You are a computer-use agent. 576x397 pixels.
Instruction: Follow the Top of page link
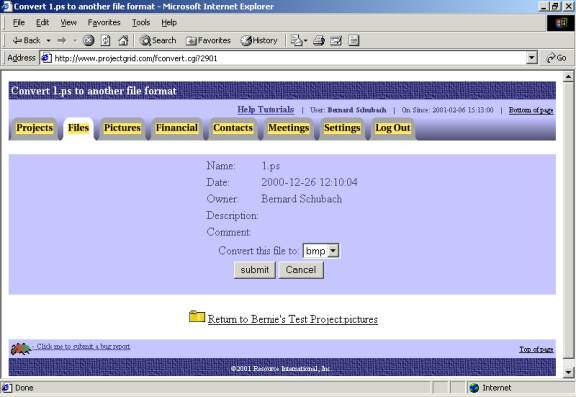coord(536,349)
